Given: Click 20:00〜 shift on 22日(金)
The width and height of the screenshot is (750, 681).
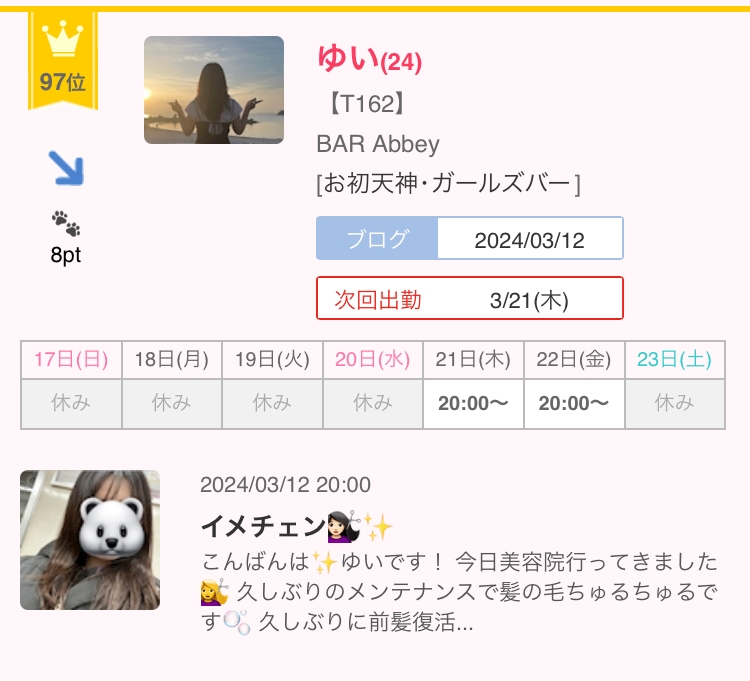Looking at the screenshot, I should 574,404.
